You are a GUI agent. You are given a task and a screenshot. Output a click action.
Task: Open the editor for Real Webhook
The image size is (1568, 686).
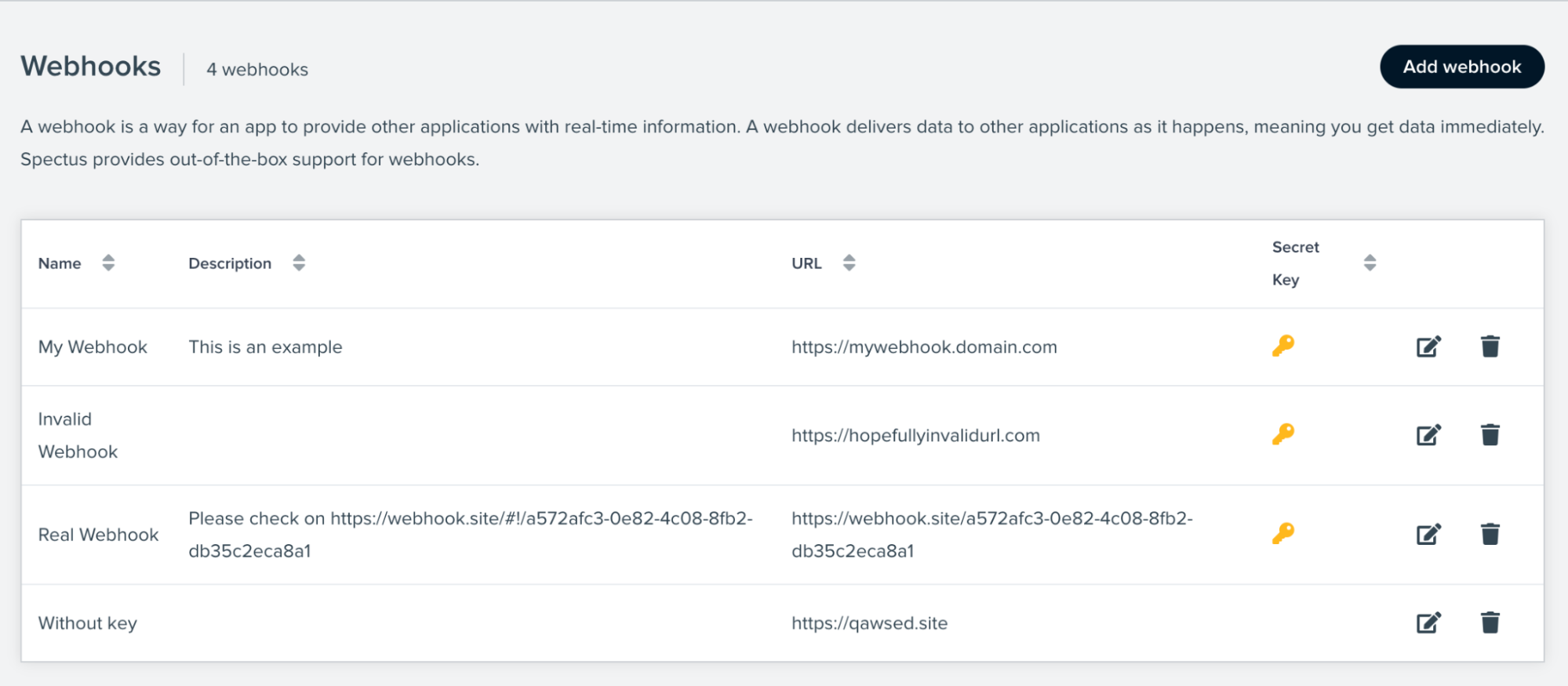click(1428, 535)
